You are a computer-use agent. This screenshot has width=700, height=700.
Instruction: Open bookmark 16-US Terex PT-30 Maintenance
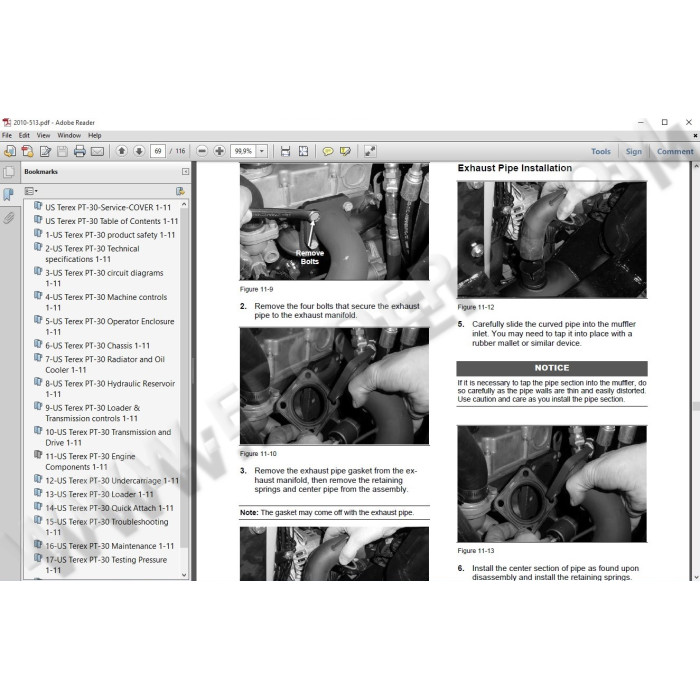click(x=110, y=546)
